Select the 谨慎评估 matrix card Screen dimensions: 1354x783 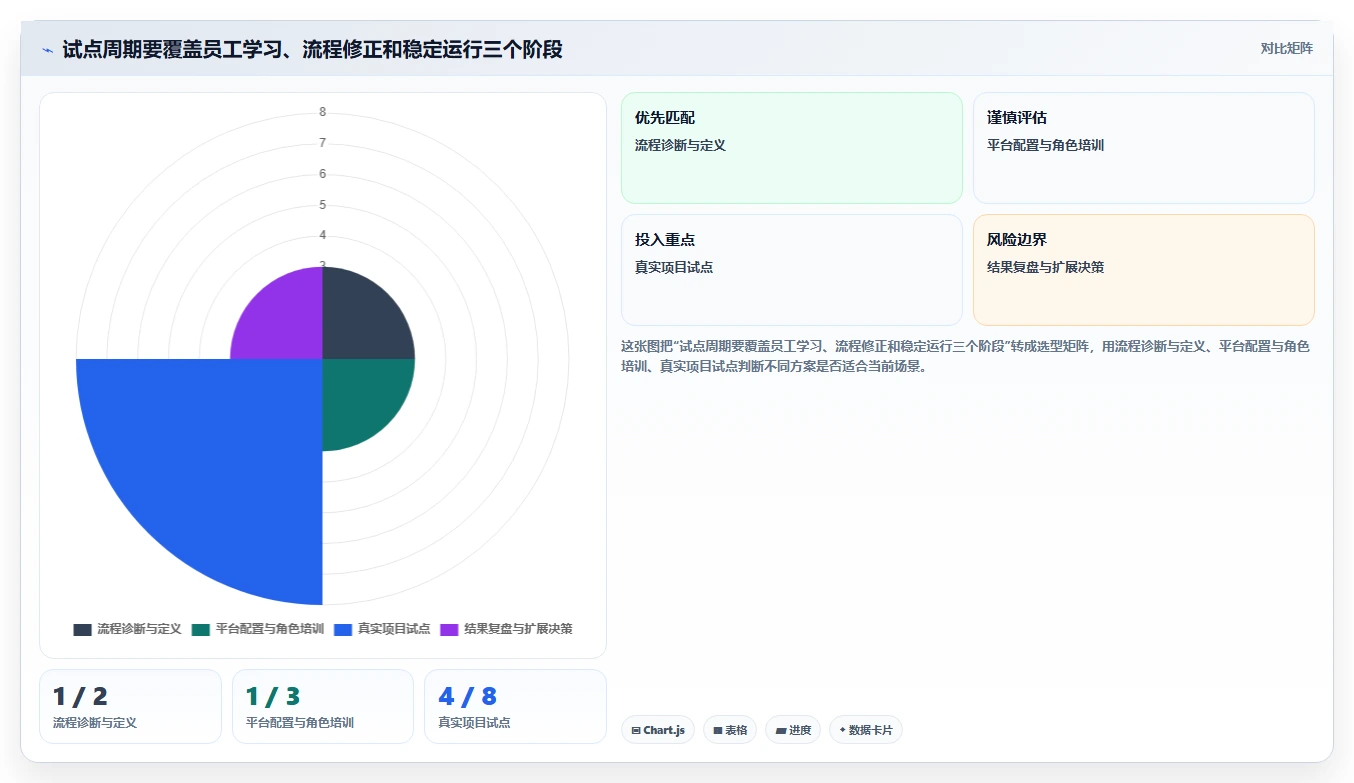click(x=1144, y=148)
